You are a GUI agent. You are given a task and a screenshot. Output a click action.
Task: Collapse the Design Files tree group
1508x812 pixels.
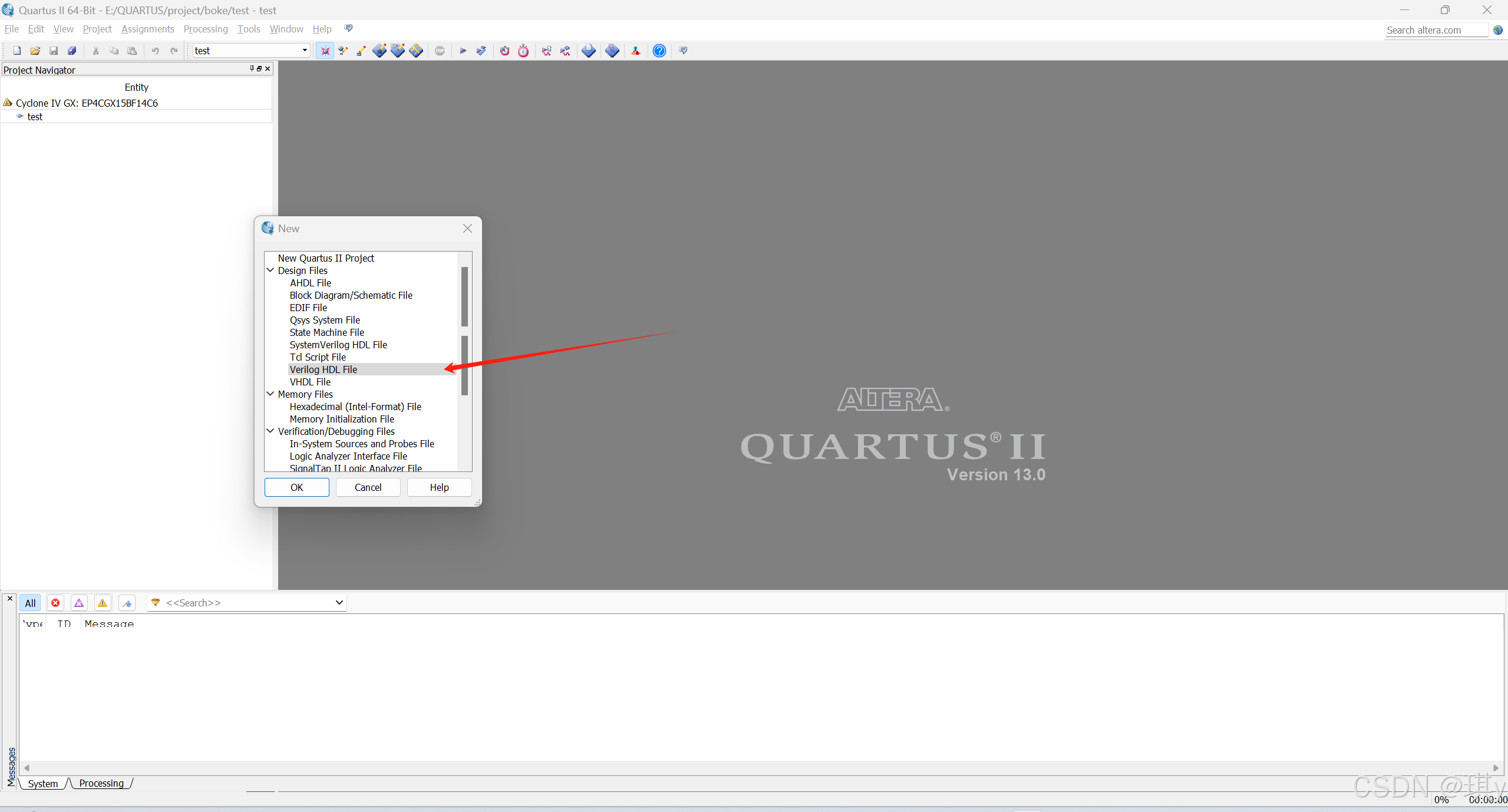(x=270, y=270)
